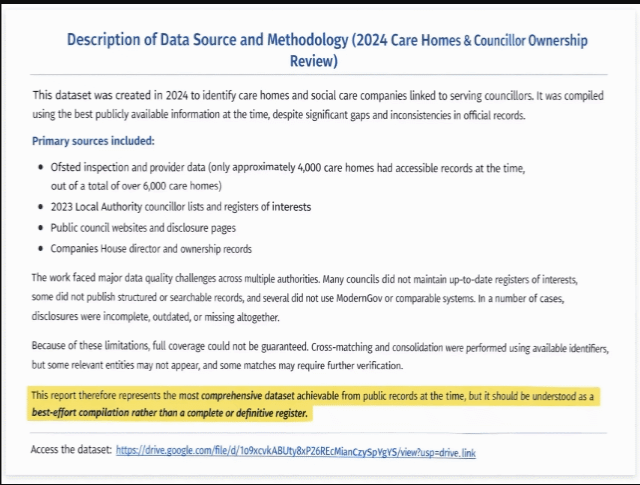Click the 'Description of Data Source and Methodology' title
This screenshot has height=485, width=640.
[327, 50]
